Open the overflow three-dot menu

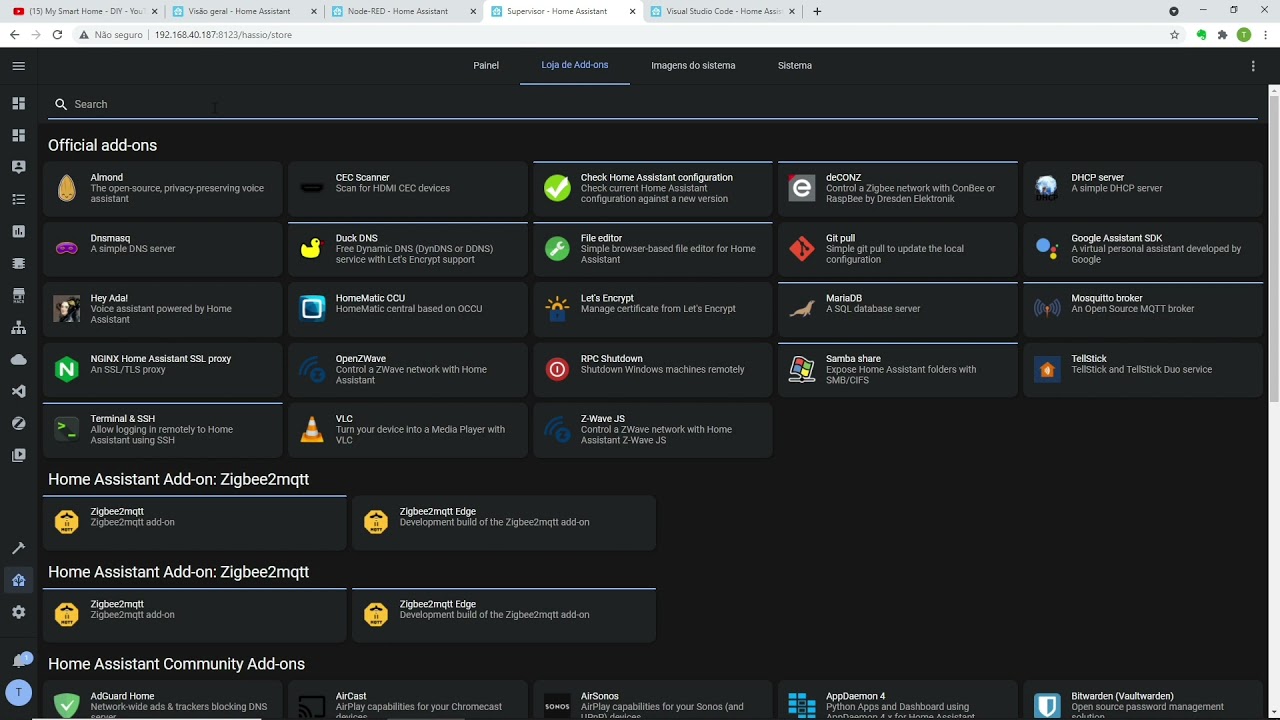1253,66
